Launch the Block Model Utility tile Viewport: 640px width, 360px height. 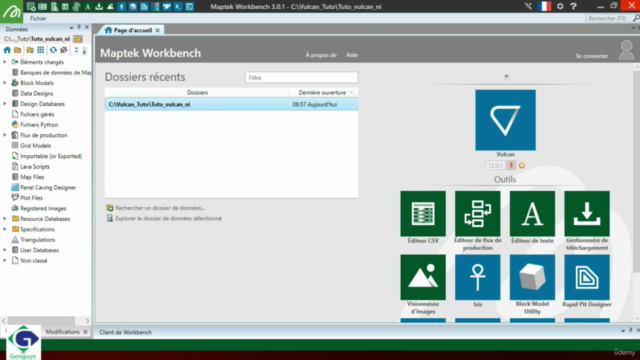[x=532, y=277]
